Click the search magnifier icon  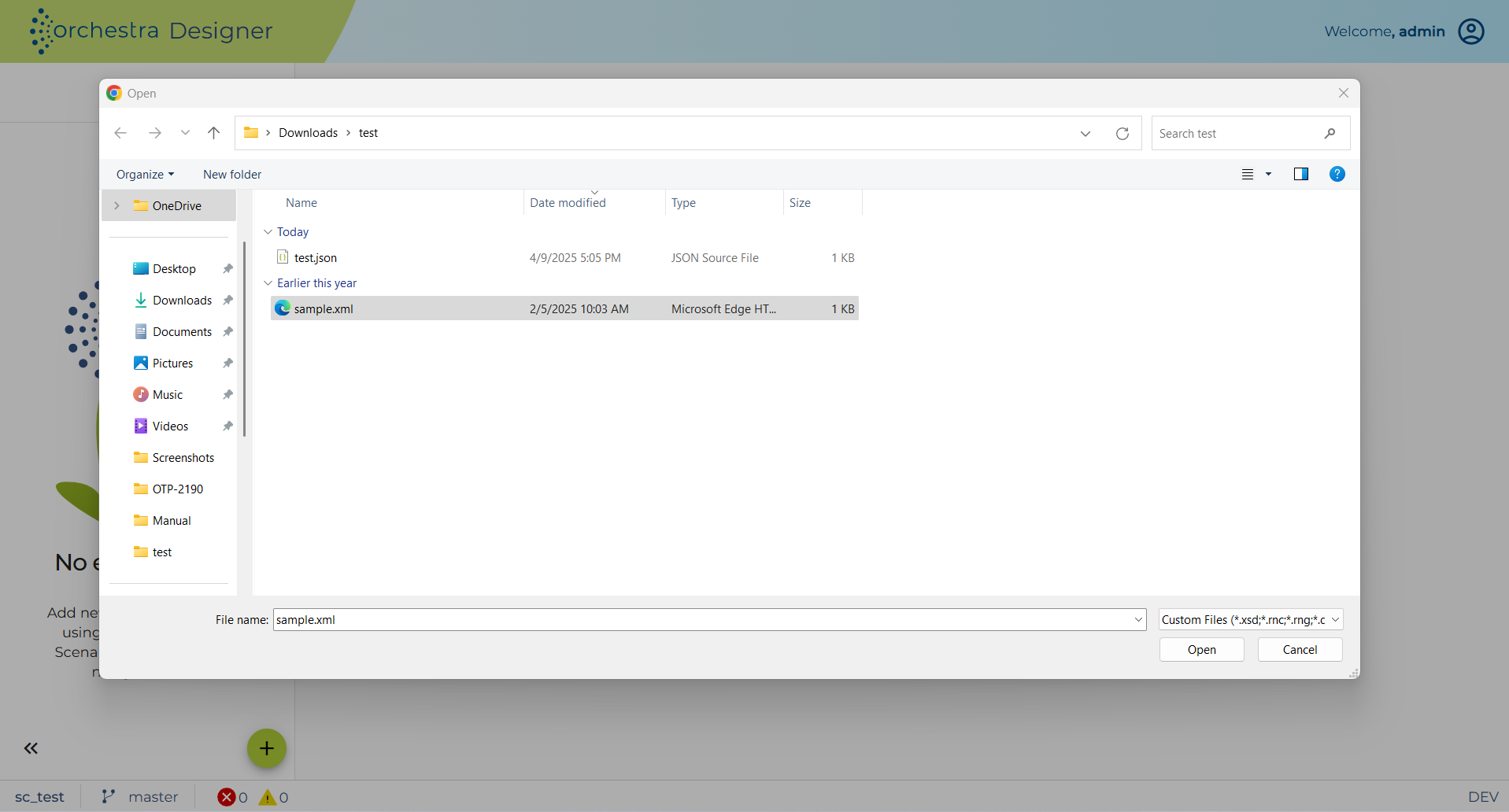pos(1330,134)
